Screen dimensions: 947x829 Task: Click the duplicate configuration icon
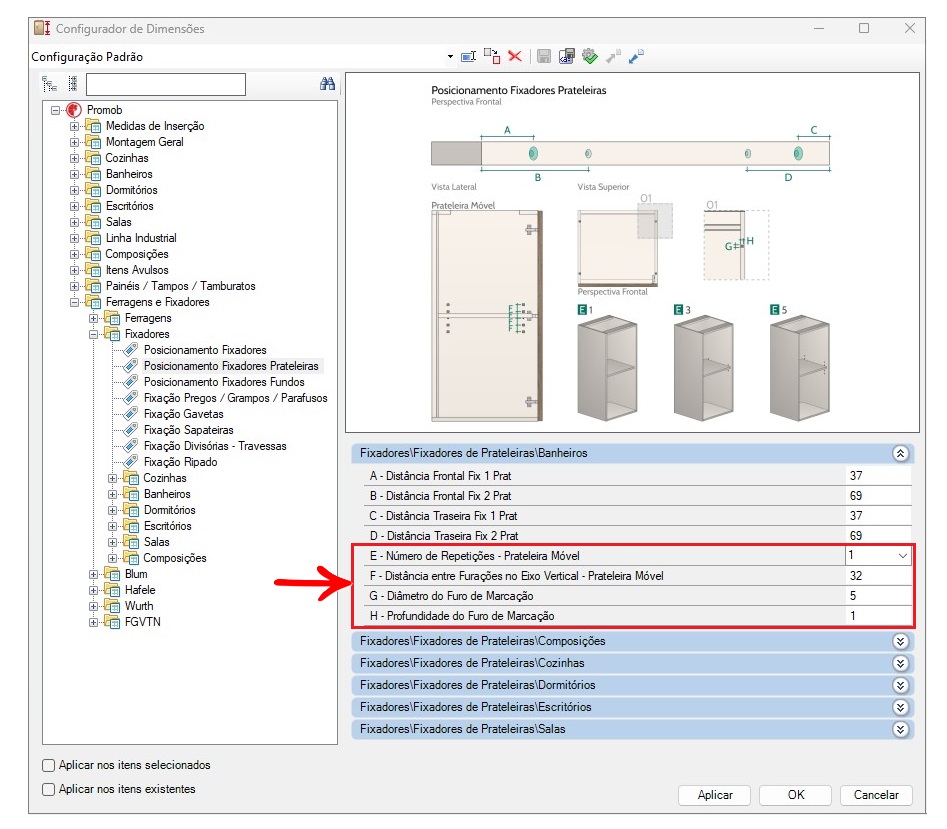(491, 57)
